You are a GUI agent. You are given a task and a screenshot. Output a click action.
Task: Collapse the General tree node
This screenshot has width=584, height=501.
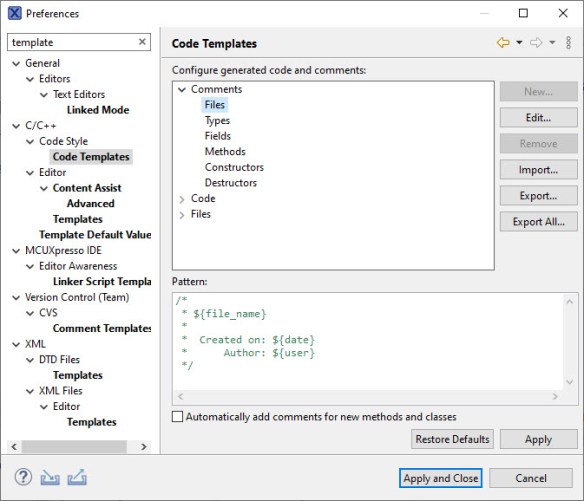[x=16, y=63]
